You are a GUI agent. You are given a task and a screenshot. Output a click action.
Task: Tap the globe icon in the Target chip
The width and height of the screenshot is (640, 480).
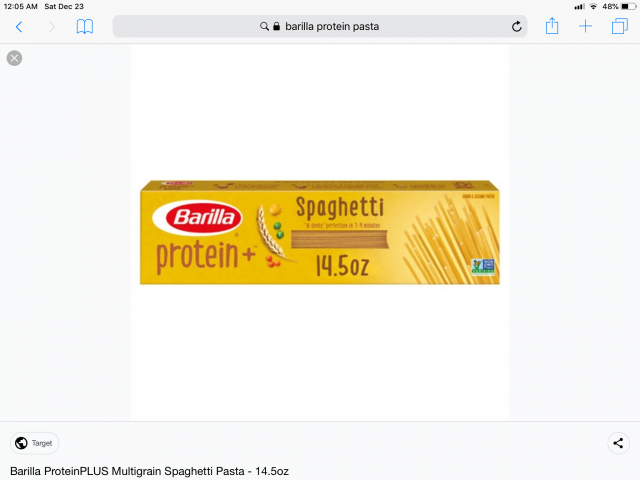pyautogui.click(x=21, y=443)
